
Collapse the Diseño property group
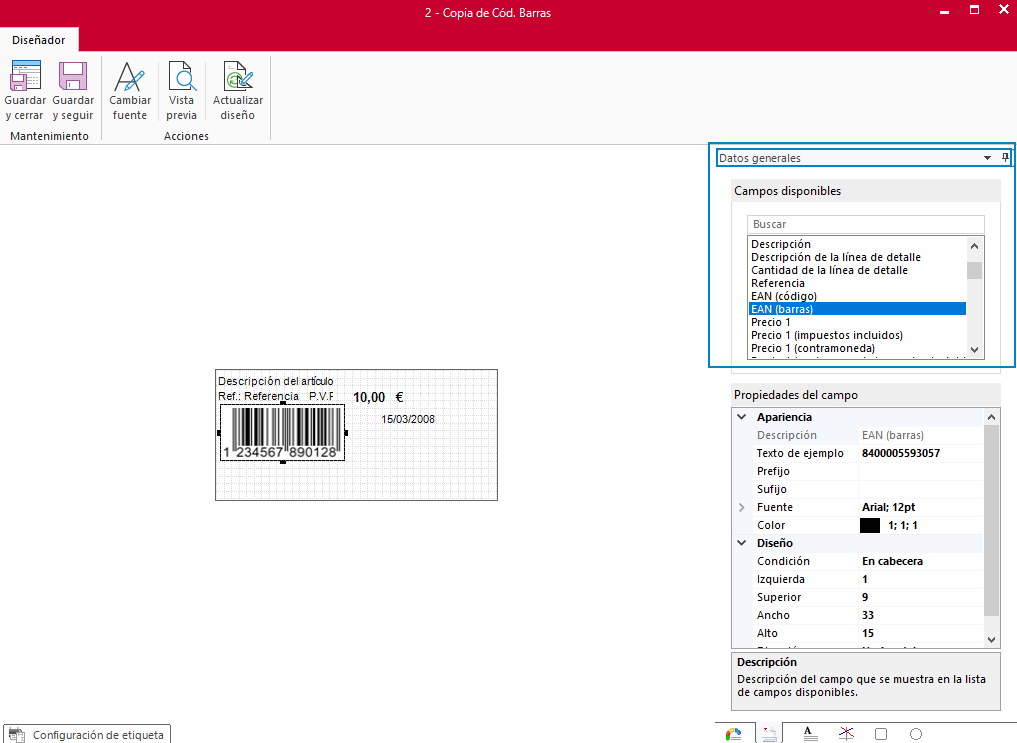(x=742, y=543)
